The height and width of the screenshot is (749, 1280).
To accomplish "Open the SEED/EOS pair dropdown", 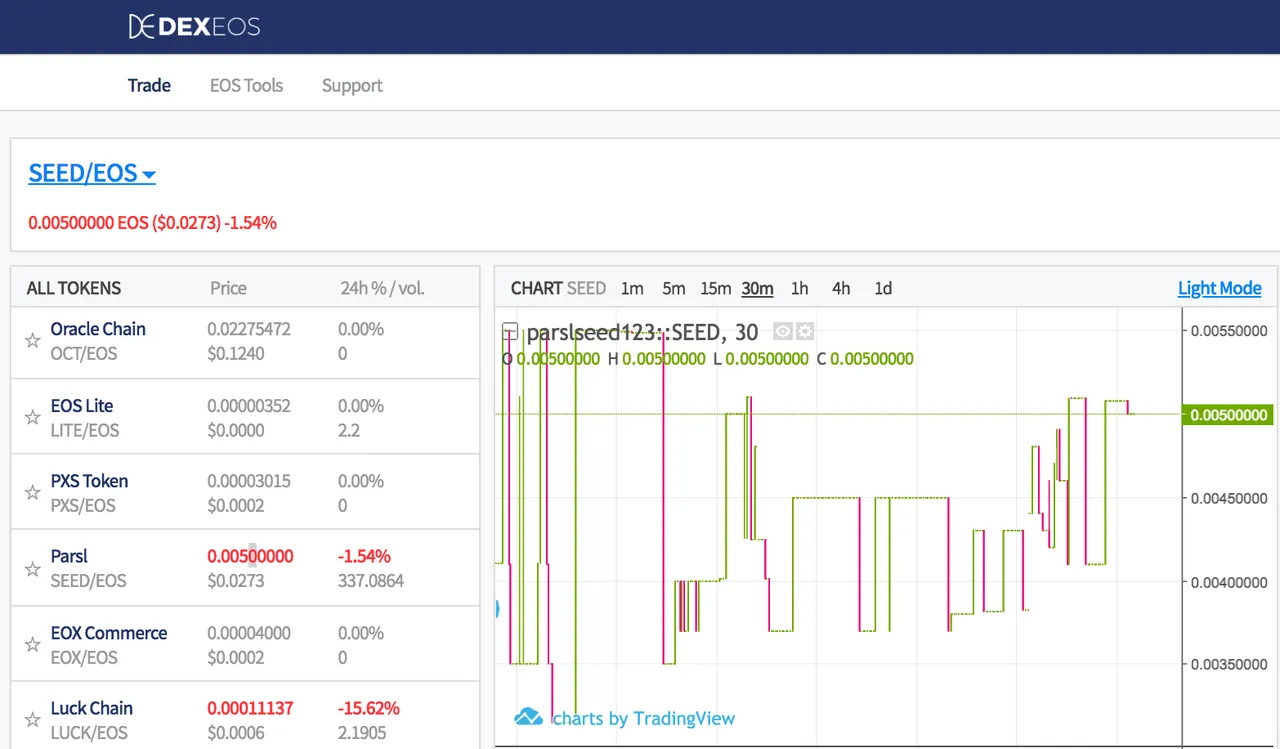I will [x=92, y=173].
